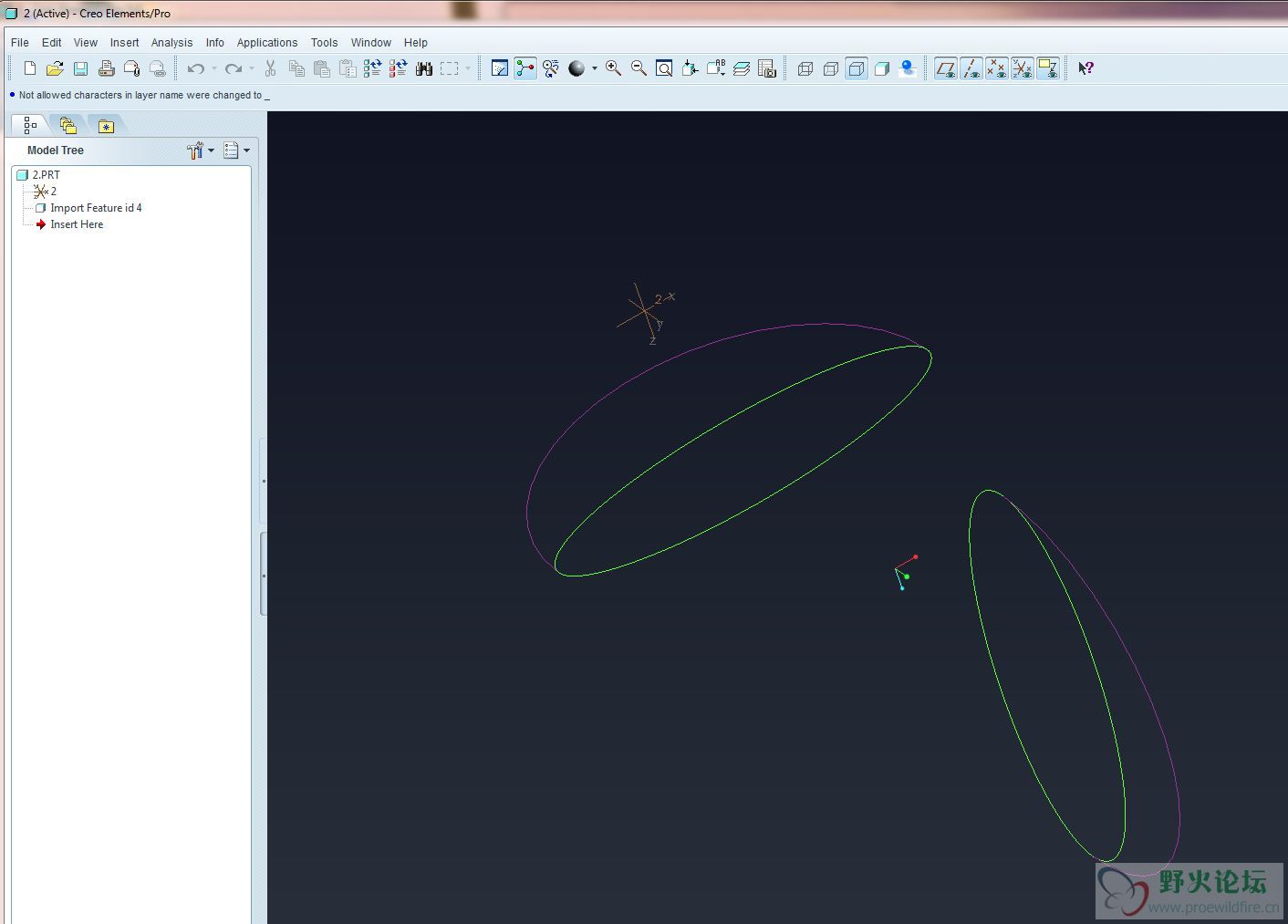Viewport: 1288px width, 924px height.
Task: Click the context-sensitive Help pointer icon
Action: [1085, 68]
